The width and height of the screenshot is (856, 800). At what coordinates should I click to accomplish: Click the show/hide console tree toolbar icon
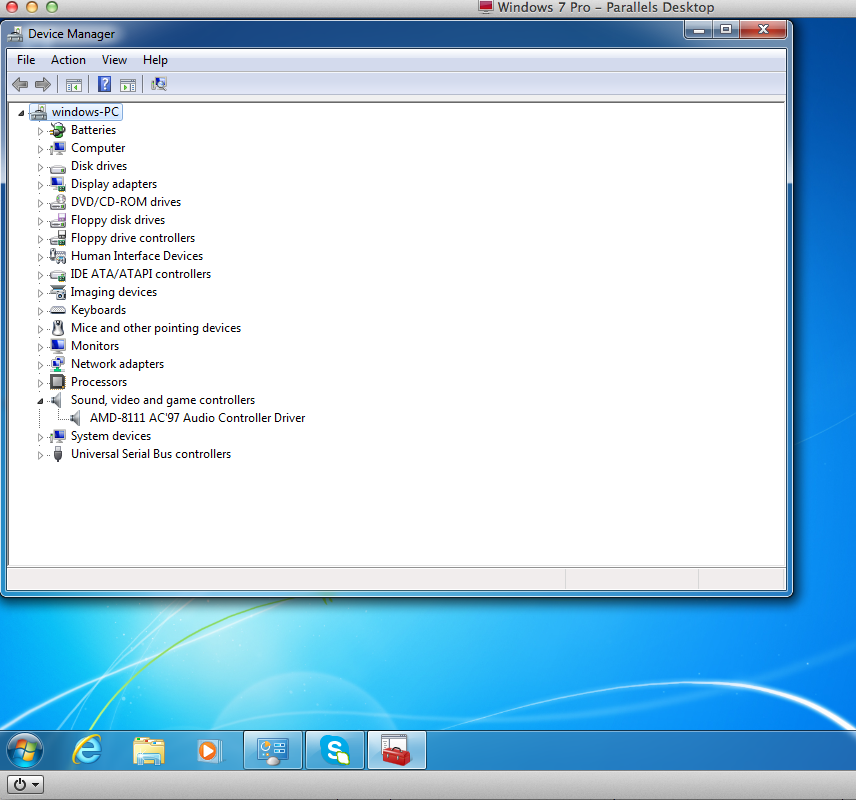[74, 85]
